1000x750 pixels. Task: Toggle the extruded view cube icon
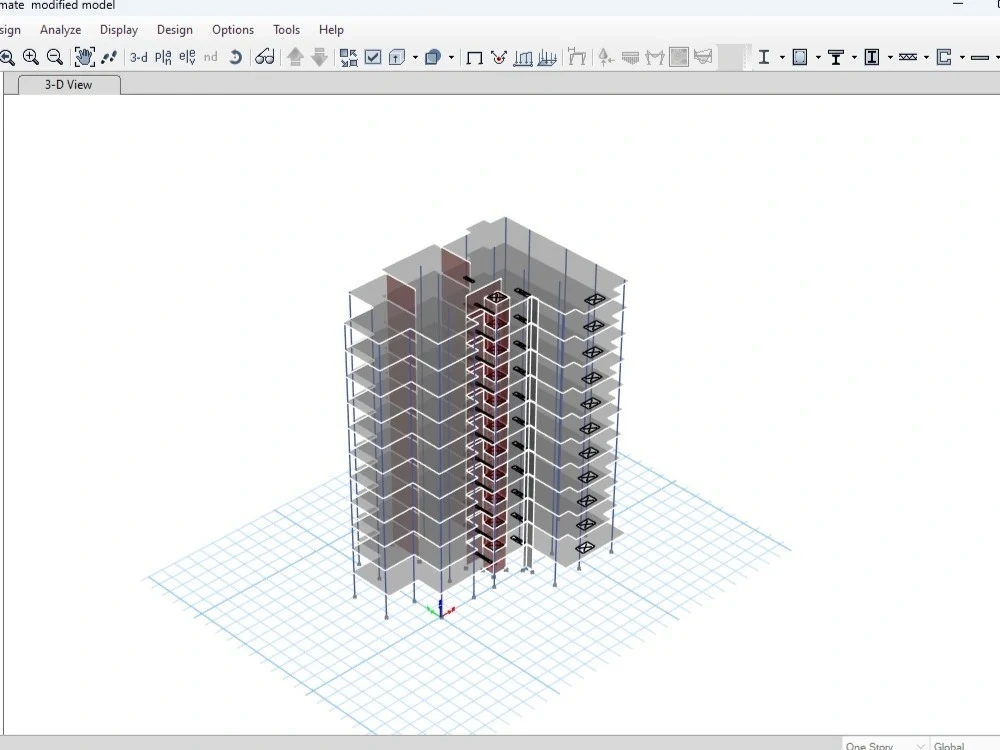coord(397,57)
